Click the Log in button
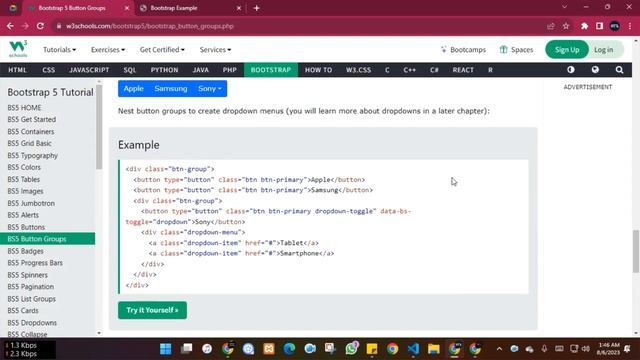Viewport: 640px width, 360px height. [x=604, y=49]
